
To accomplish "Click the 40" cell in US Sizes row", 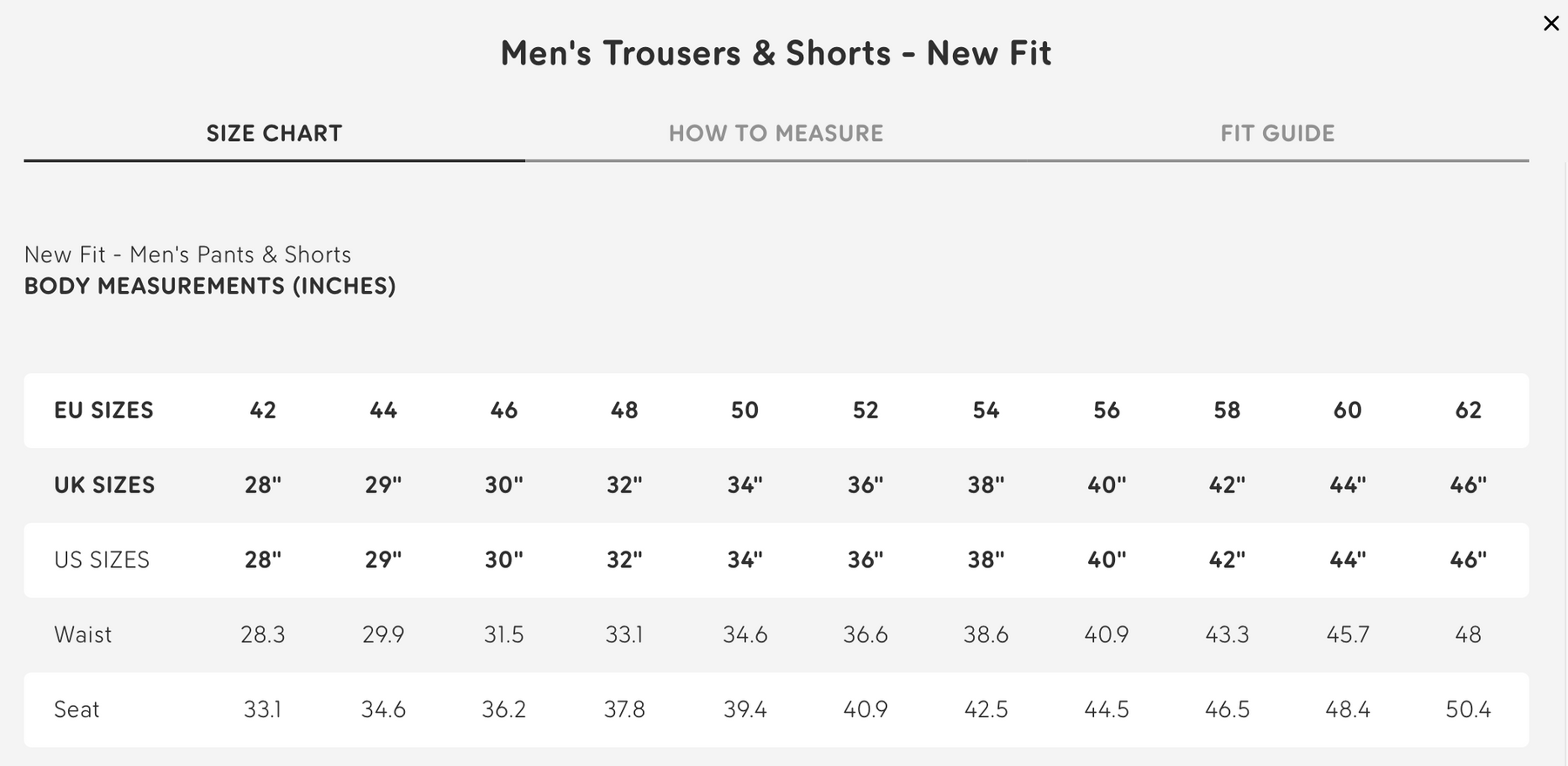I will (x=1106, y=560).
